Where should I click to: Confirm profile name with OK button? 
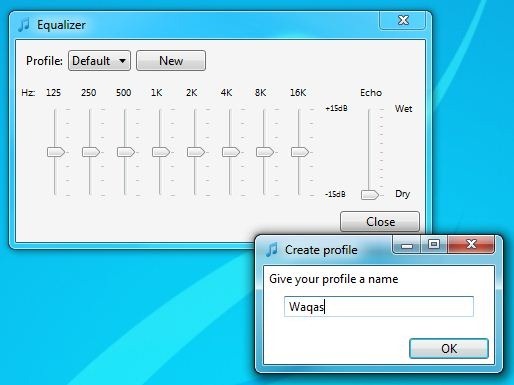449,349
